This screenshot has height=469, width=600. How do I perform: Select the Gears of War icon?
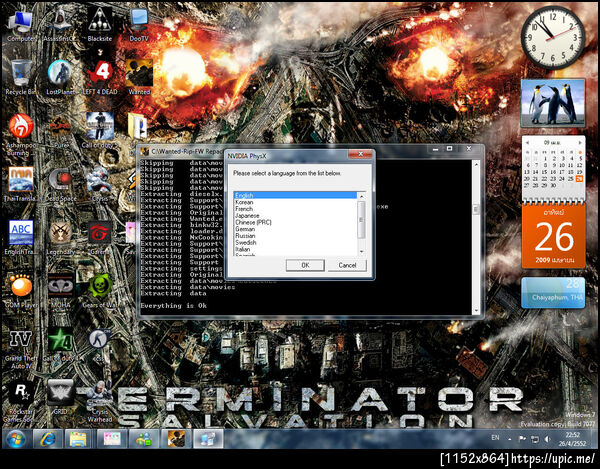click(x=100, y=291)
